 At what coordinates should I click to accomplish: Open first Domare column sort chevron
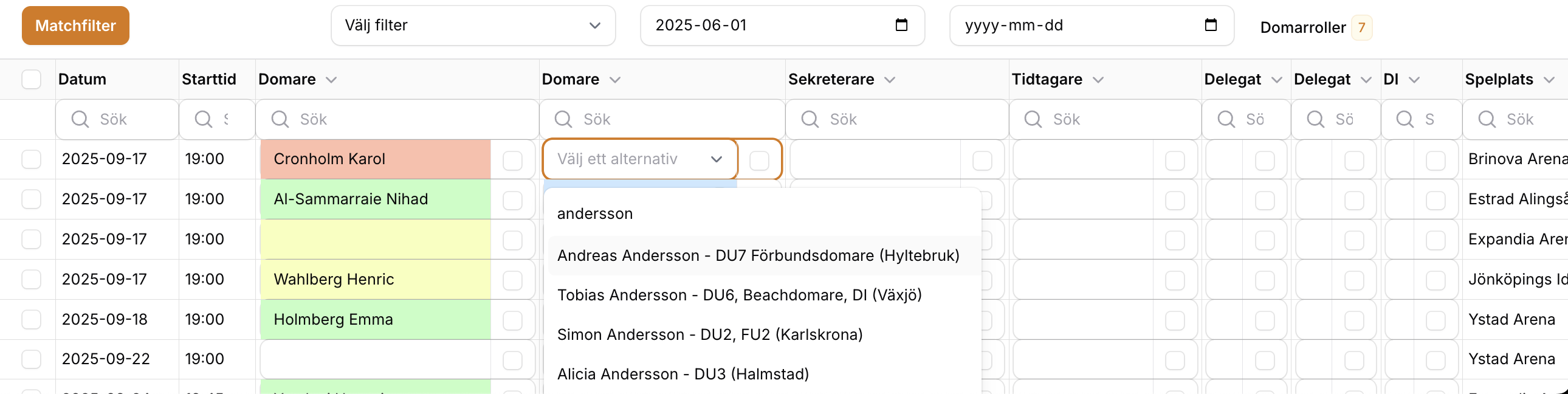tap(331, 80)
